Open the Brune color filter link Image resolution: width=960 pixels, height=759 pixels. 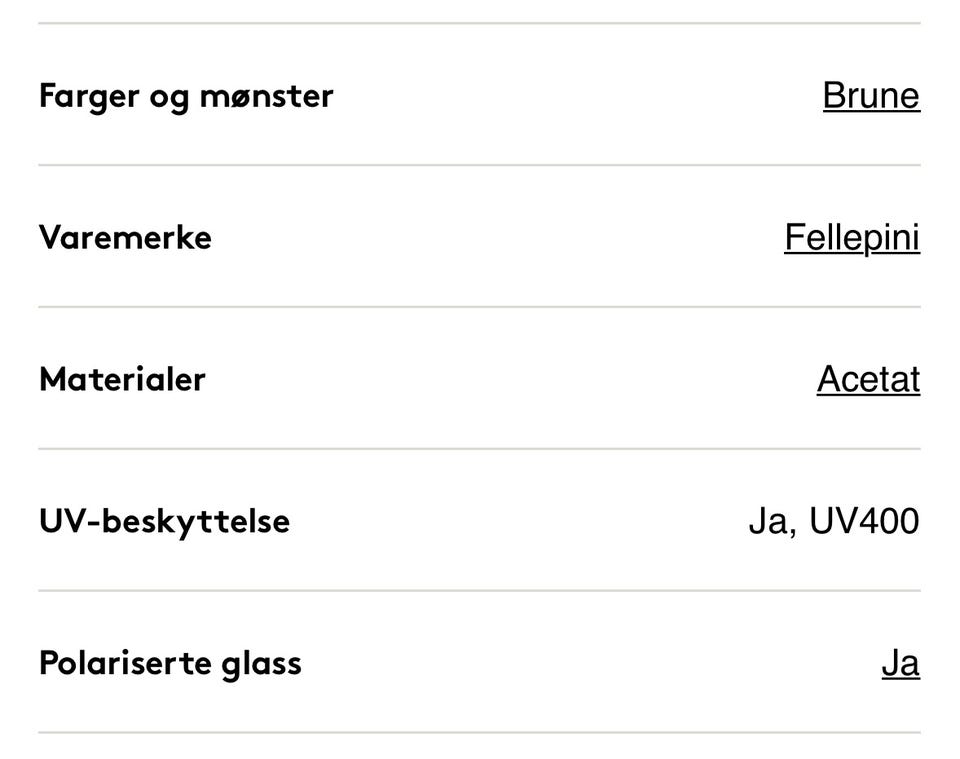870,95
